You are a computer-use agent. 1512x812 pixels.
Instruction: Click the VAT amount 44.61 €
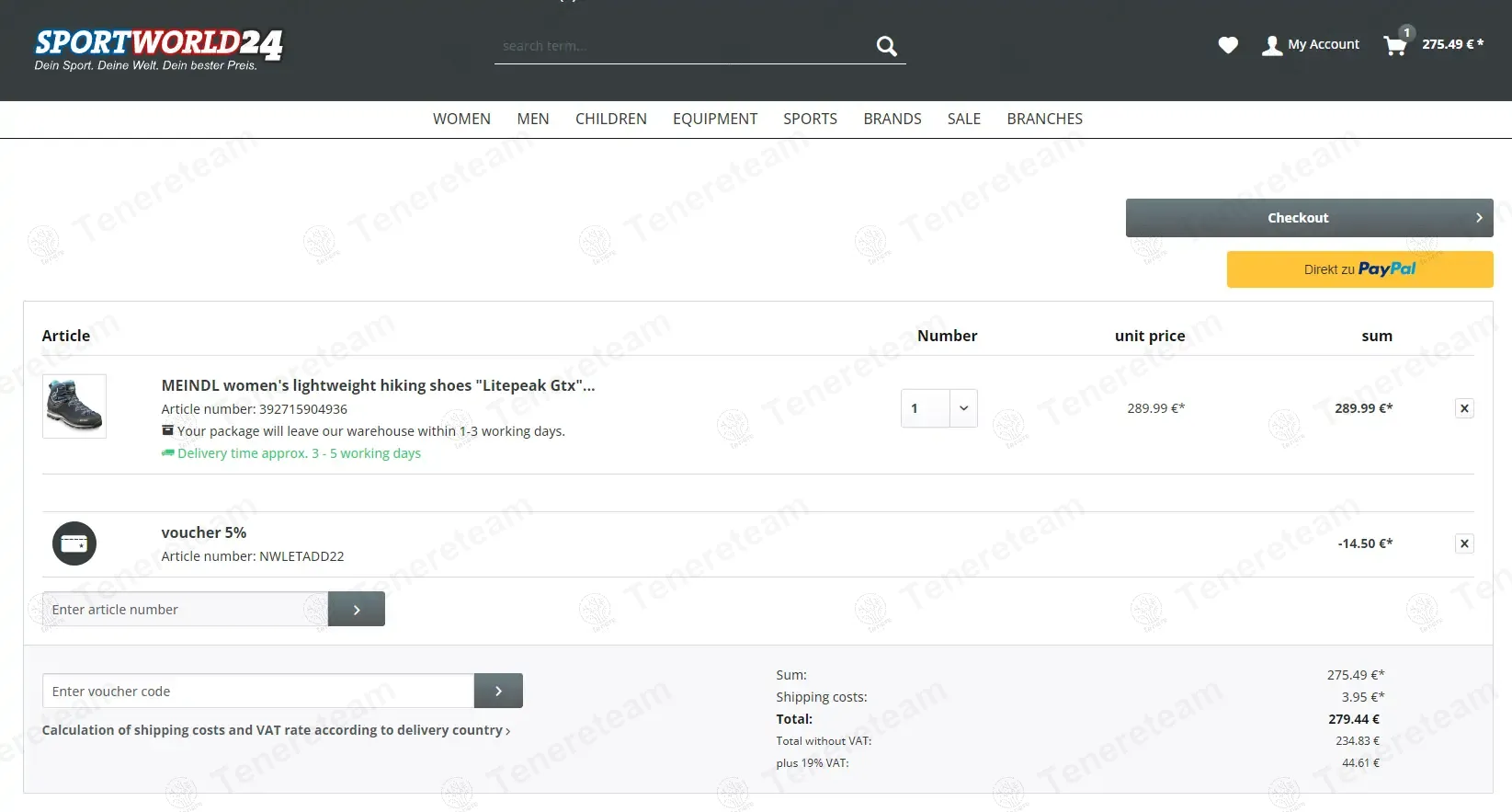(1360, 763)
